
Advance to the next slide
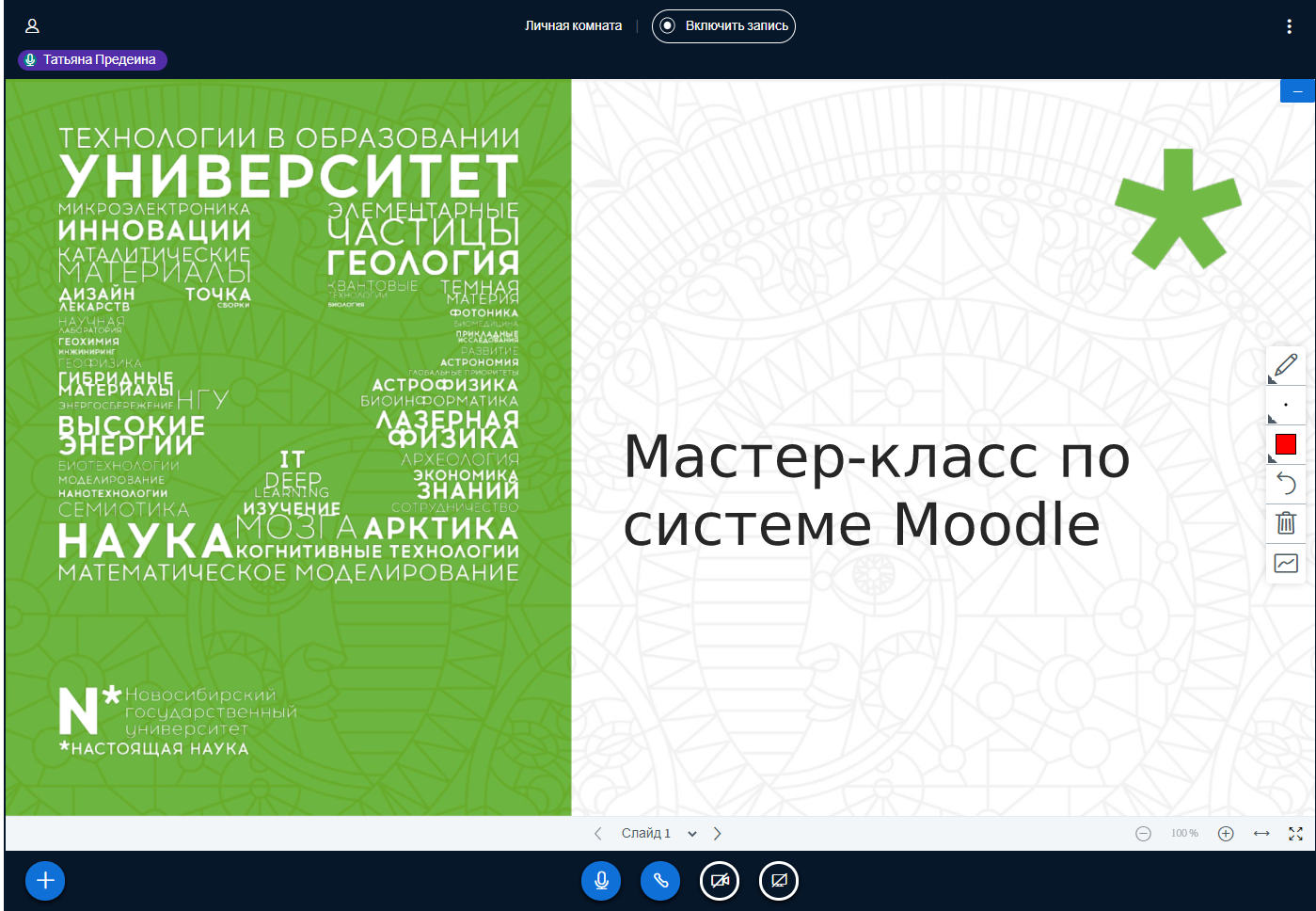click(718, 834)
